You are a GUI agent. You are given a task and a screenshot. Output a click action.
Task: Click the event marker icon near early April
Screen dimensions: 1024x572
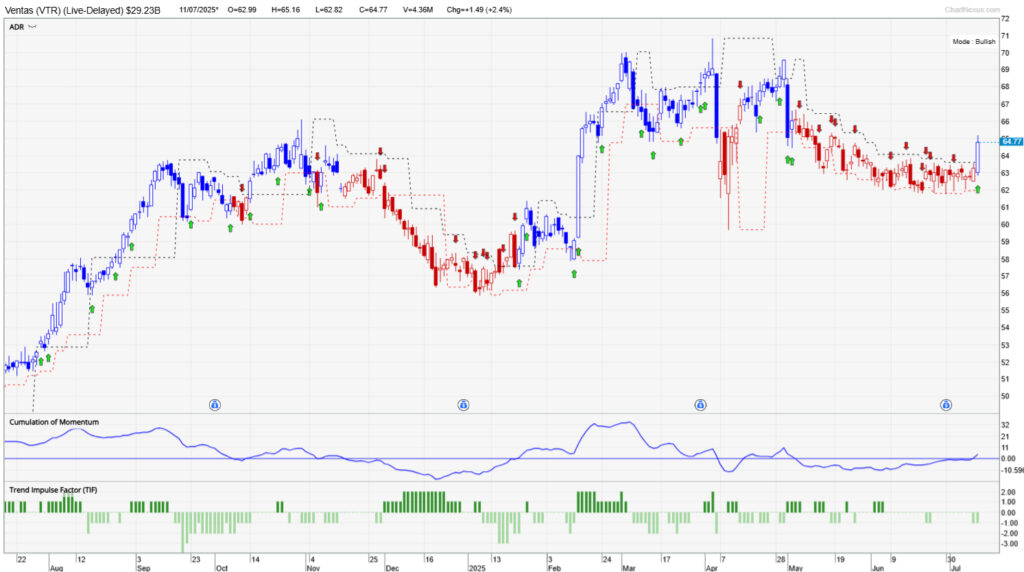(x=700, y=405)
